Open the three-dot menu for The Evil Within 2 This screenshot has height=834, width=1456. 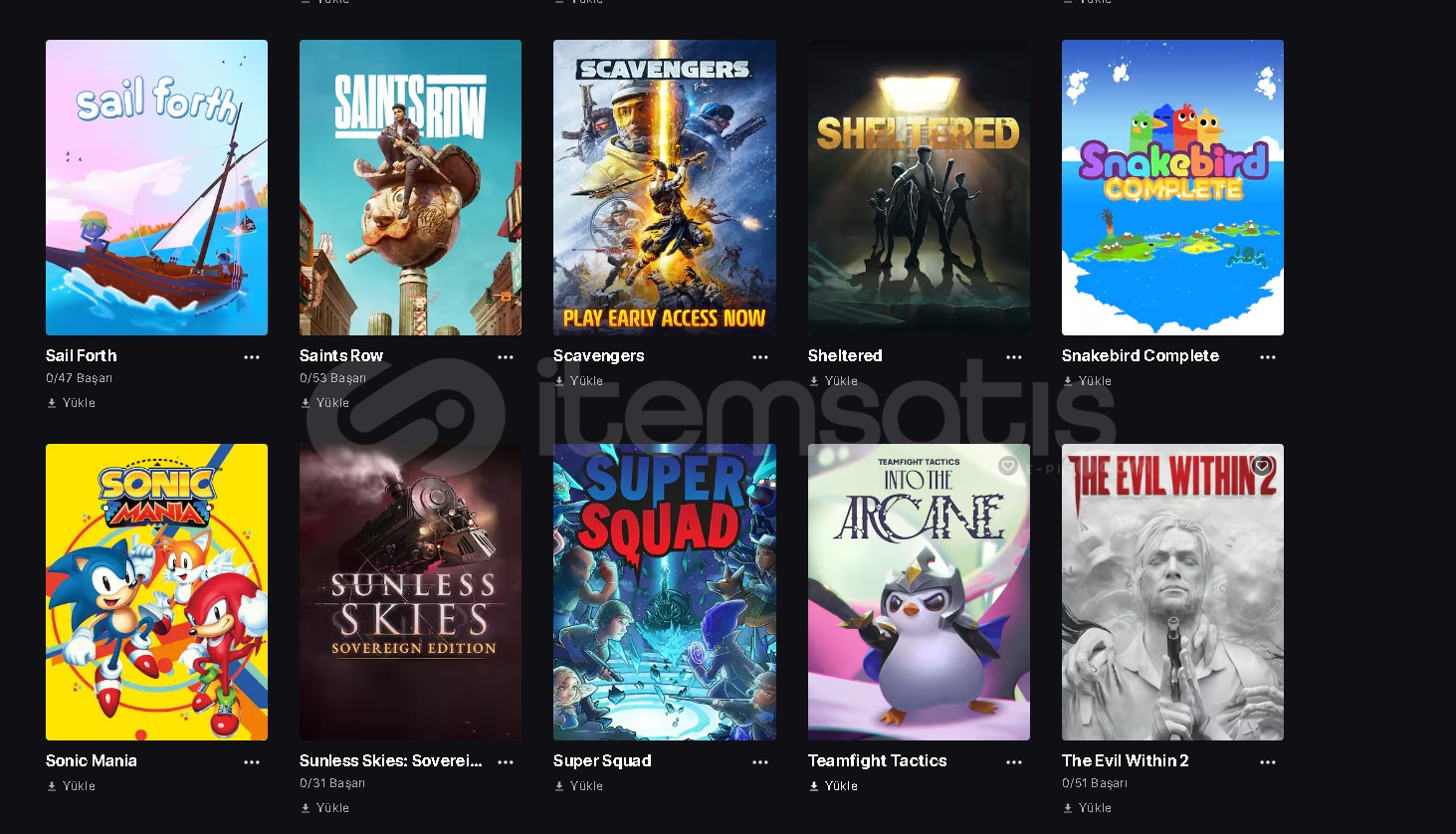1268,762
